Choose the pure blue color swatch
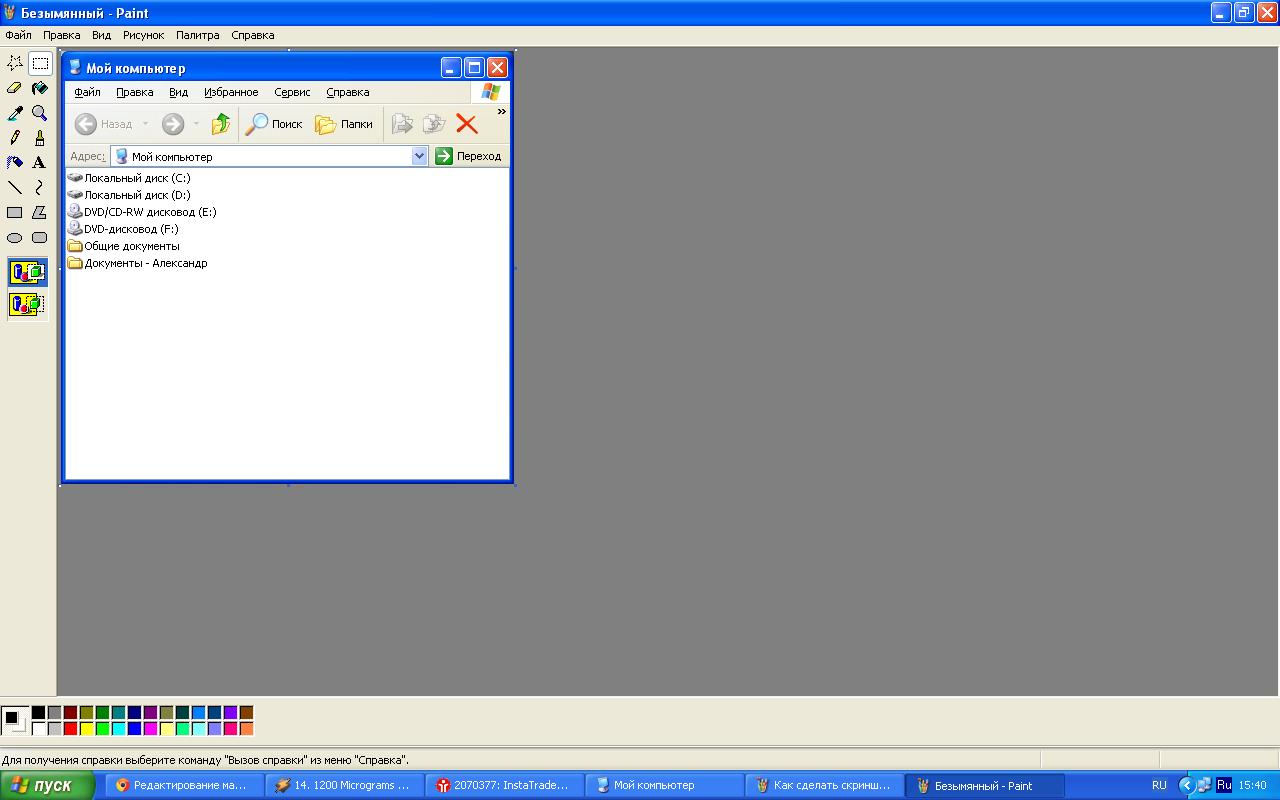 click(134, 729)
